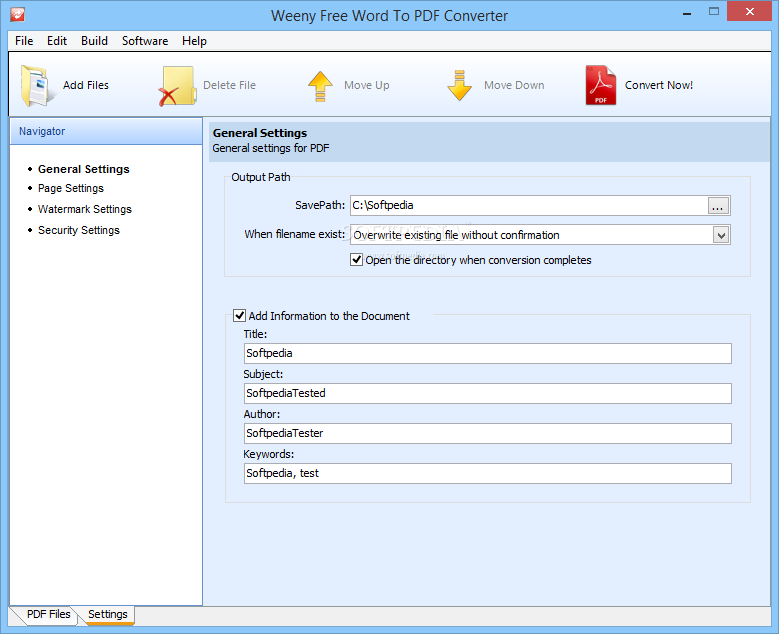Open the File menu

click(24, 41)
